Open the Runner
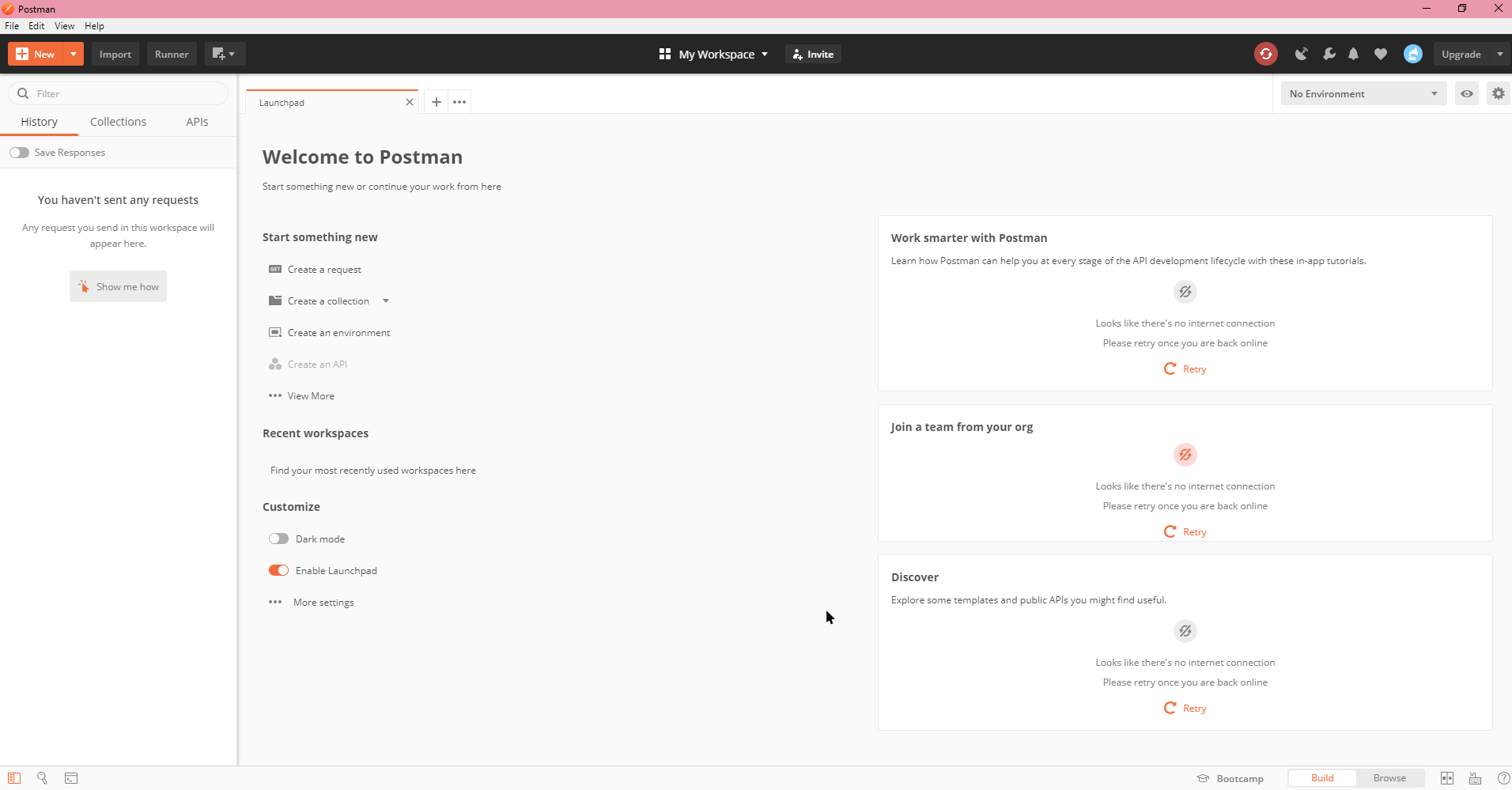This screenshot has width=1512, height=790. coord(171,54)
